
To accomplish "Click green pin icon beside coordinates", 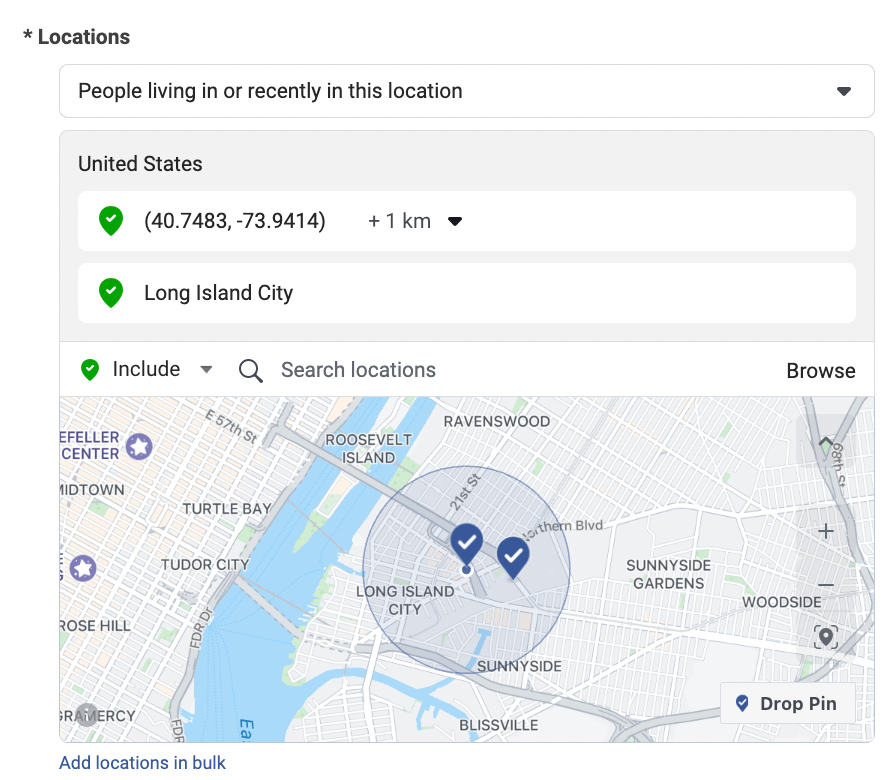I will (111, 221).
